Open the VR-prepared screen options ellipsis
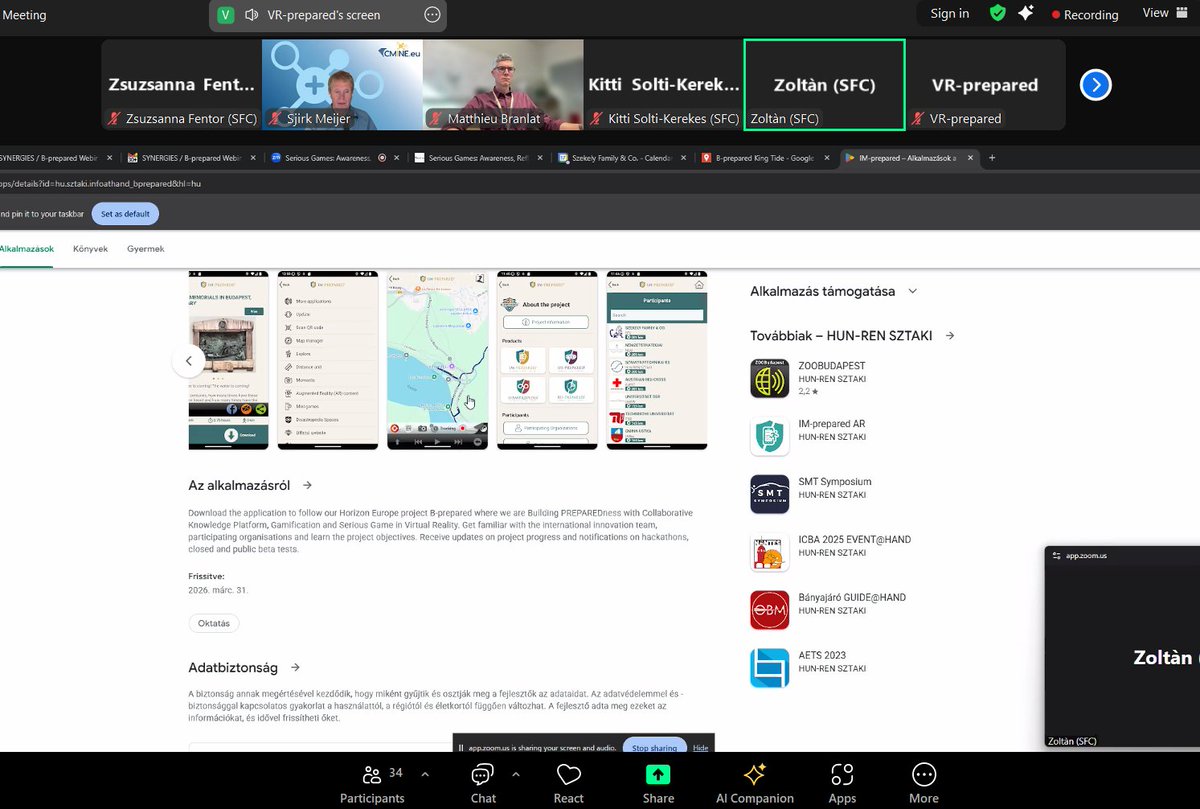This screenshot has height=809, width=1200. click(432, 15)
